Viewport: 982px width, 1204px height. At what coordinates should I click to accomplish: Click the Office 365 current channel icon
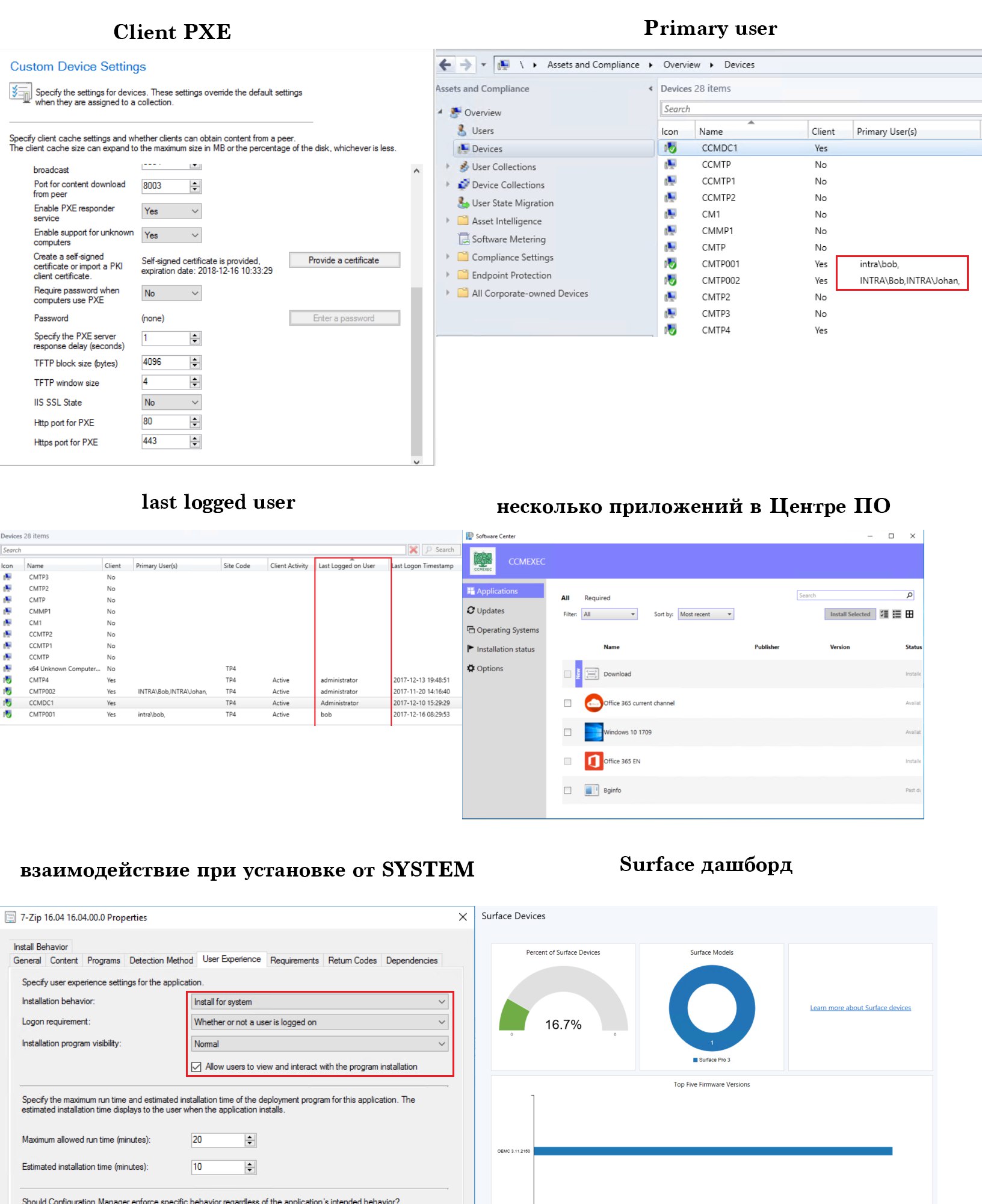click(x=593, y=703)
